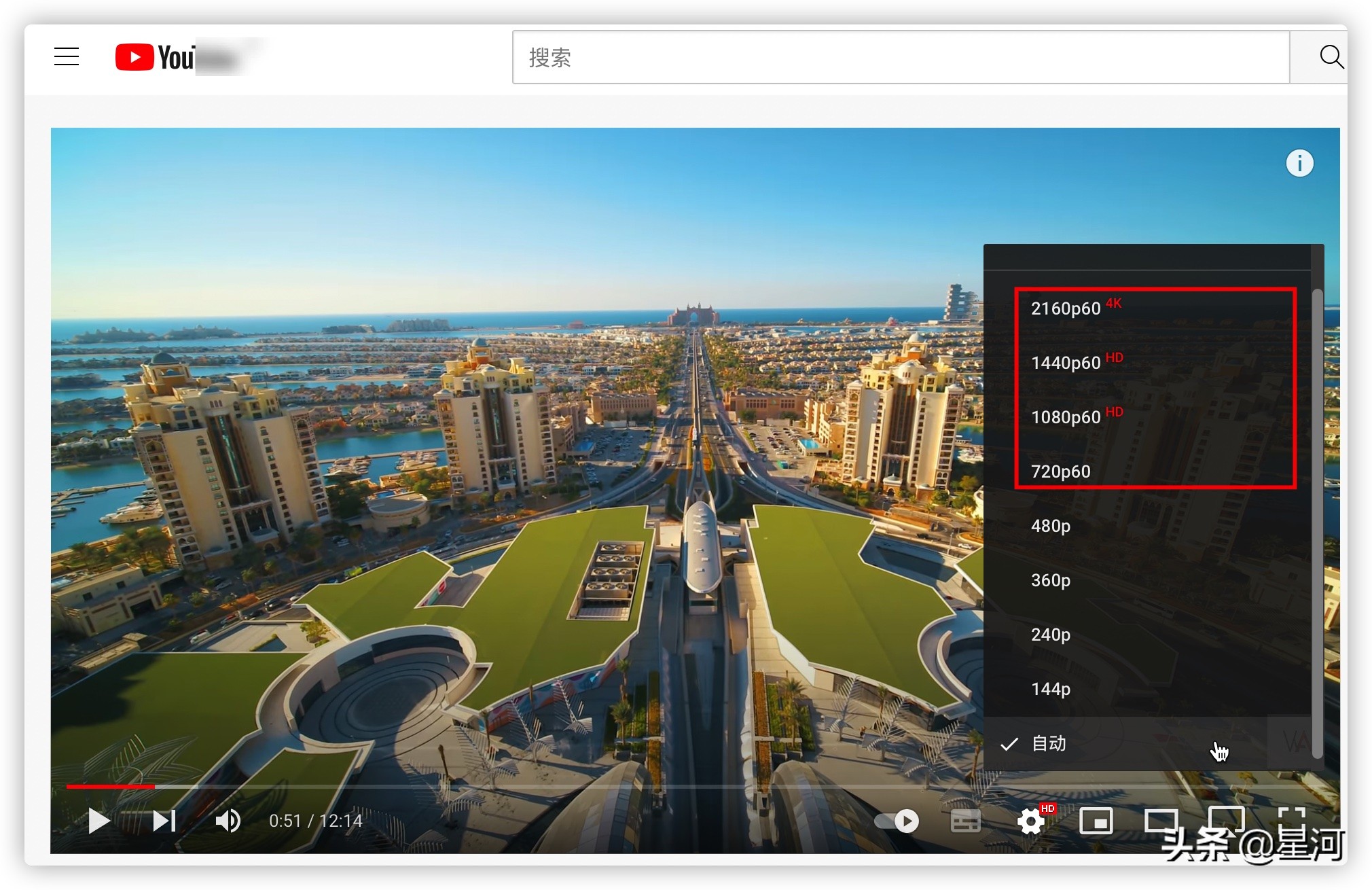Choose 720p60 quality option
Screen dimensions: 1372x890
(1061, 471)
